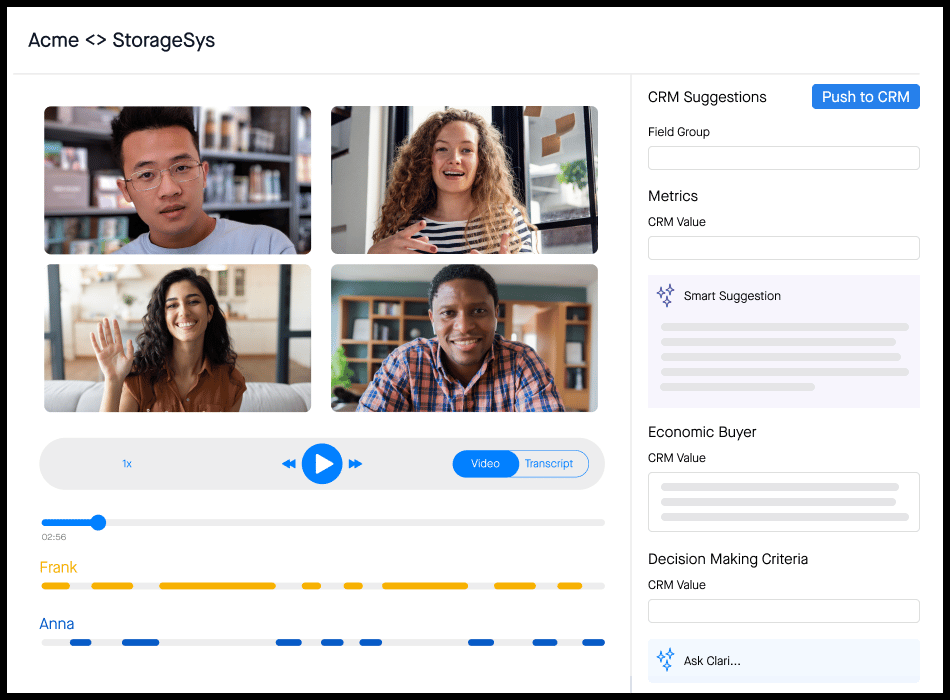
Task: Click a blue segment on Anna's timeline
Action: (140, 642)
